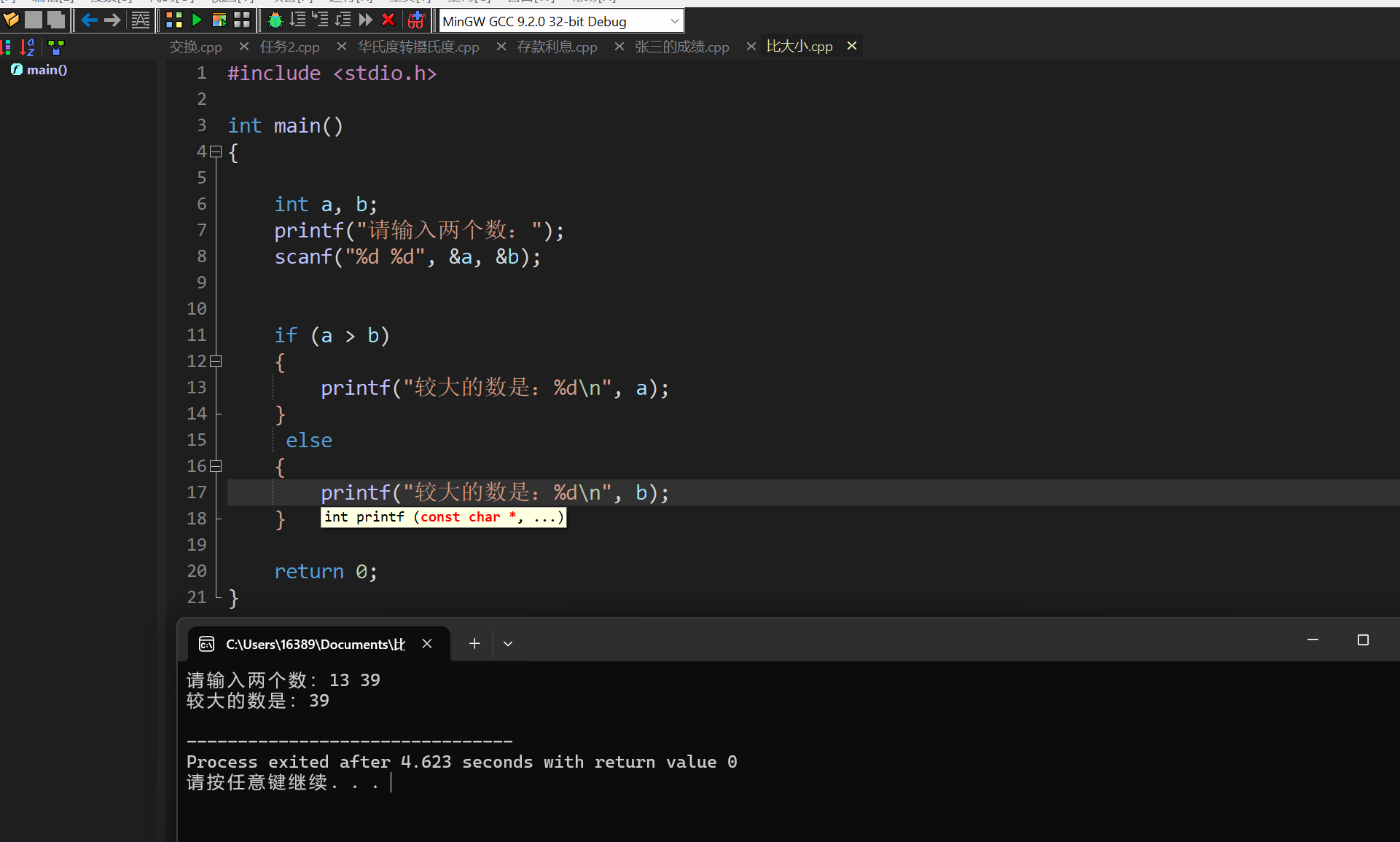Collapse main function fold at line 4
The image size is (1400, 842).
[x=216, y=152]
